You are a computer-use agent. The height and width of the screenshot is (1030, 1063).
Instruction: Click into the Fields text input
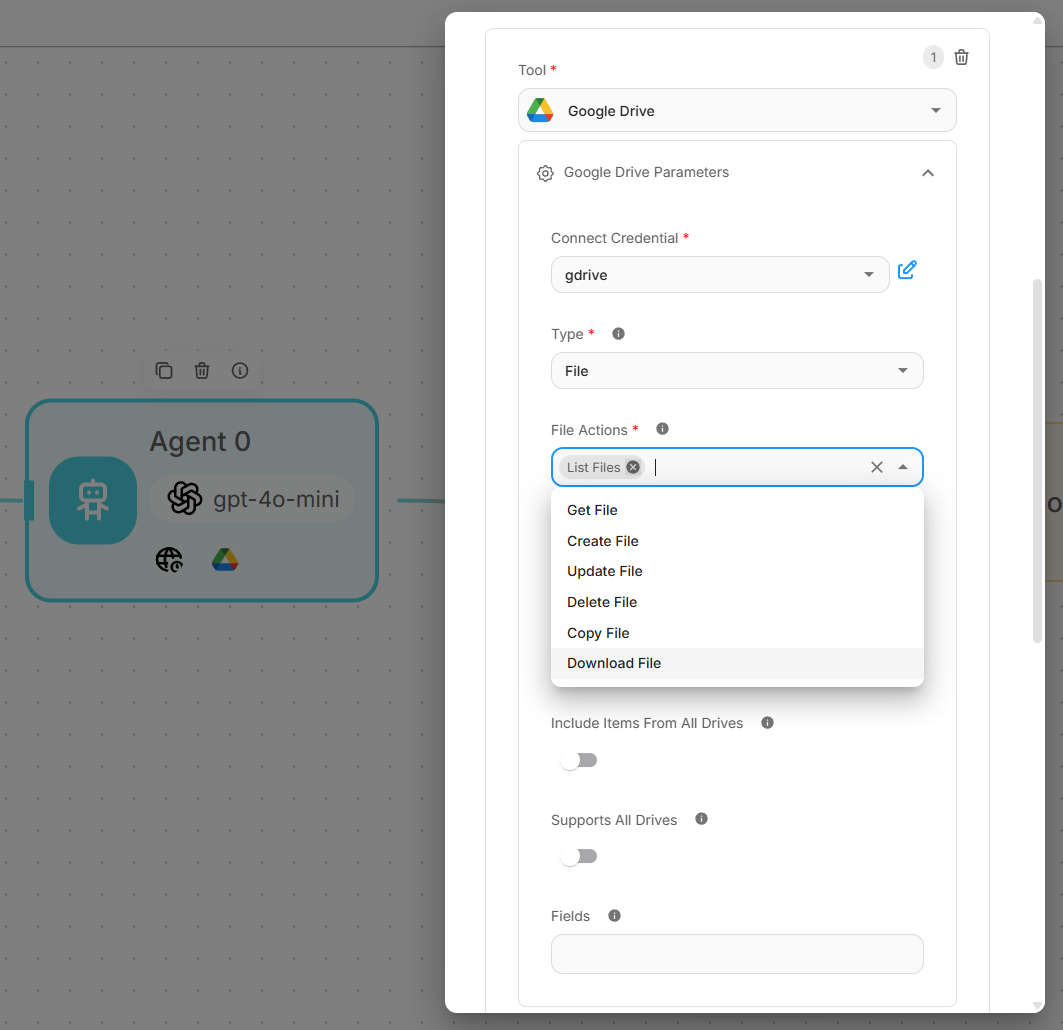[x=736, y=954]
